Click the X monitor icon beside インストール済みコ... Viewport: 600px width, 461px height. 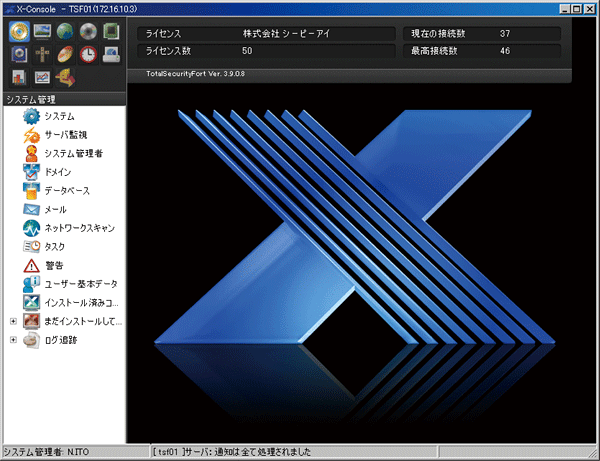(x=31, y=302)
